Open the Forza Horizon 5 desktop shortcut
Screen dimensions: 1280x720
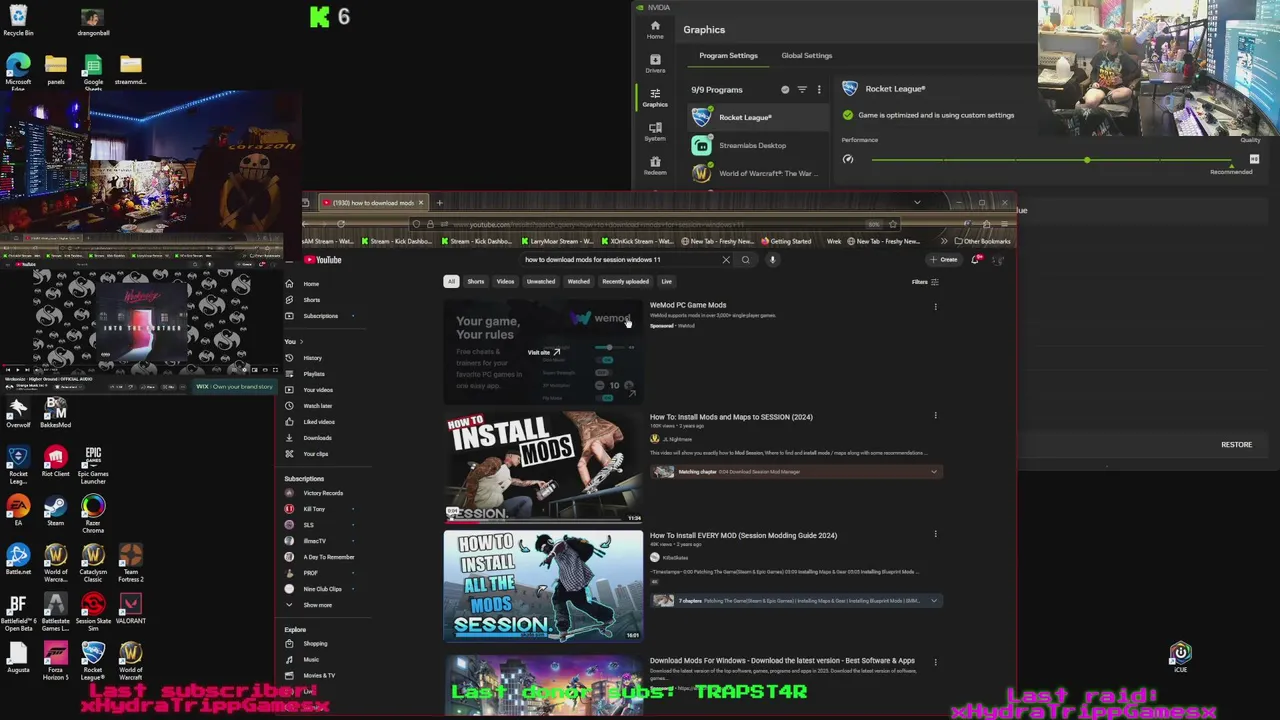55,661
